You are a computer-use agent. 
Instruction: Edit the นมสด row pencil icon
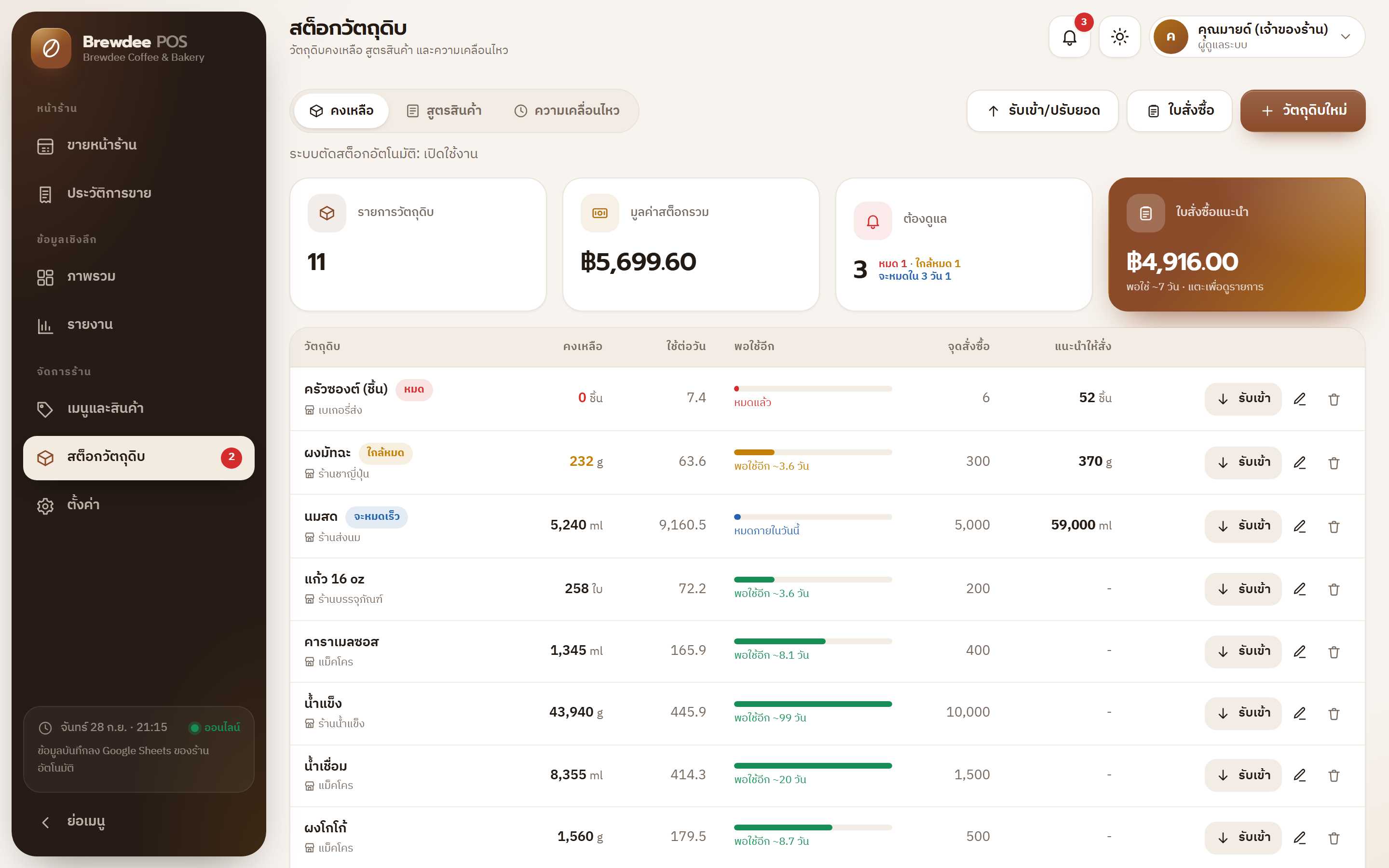click(1299, 526)
